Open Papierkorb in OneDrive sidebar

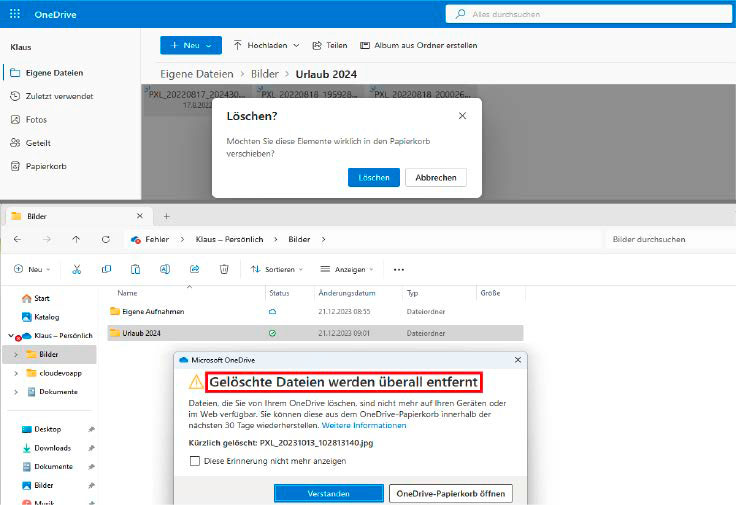(38, 166)
